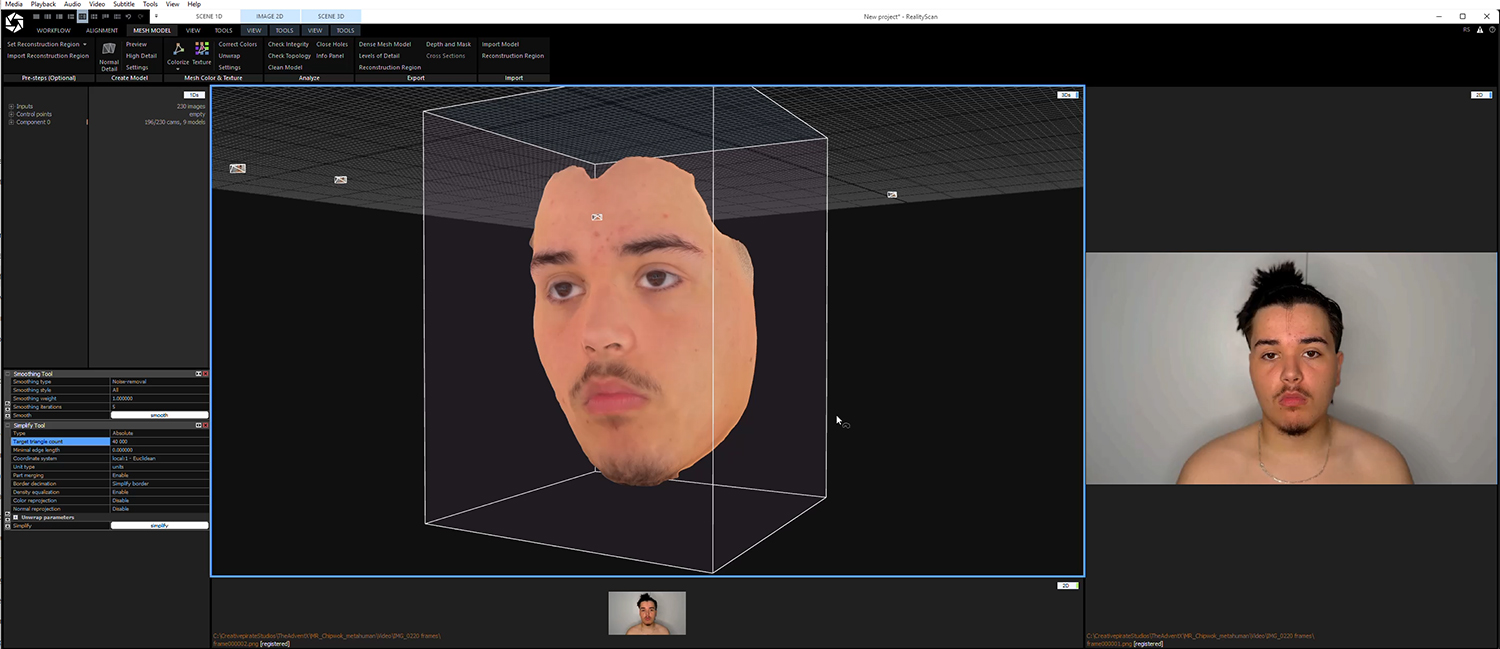Click the Texture icon in ribbon
The image size is (1500, 649).
tap(202, 50)
